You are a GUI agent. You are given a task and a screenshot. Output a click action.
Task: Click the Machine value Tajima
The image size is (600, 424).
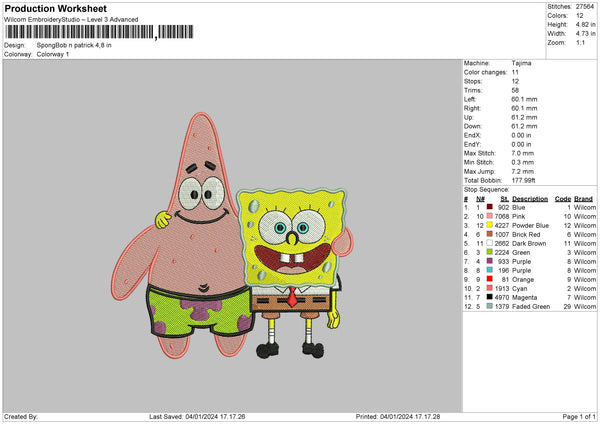pos(521,63)
